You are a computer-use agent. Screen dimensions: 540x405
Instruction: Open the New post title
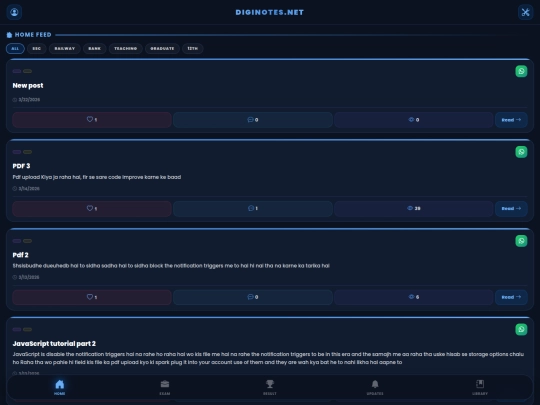28,85
